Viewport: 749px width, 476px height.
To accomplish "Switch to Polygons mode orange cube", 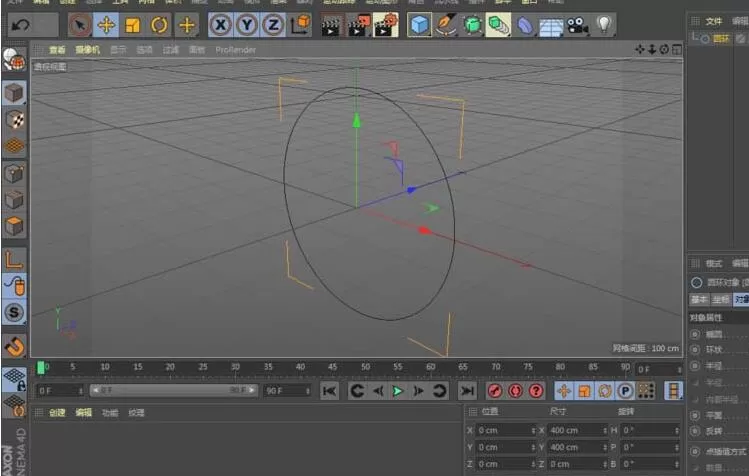I will [14, 227].
